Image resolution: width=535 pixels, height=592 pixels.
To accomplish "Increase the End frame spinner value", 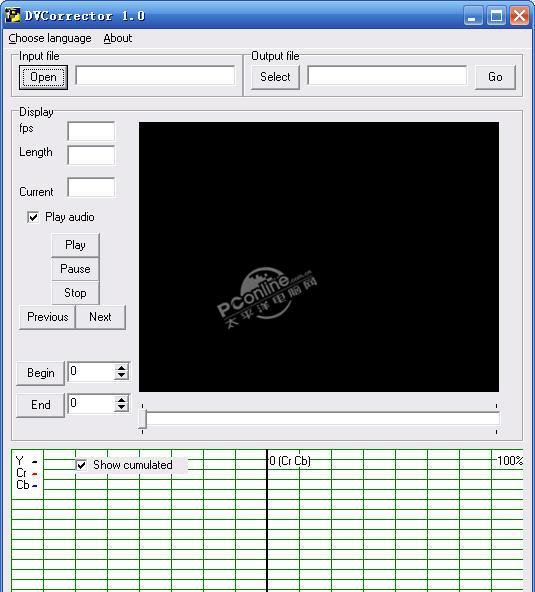I will click(x=121, y=400).
